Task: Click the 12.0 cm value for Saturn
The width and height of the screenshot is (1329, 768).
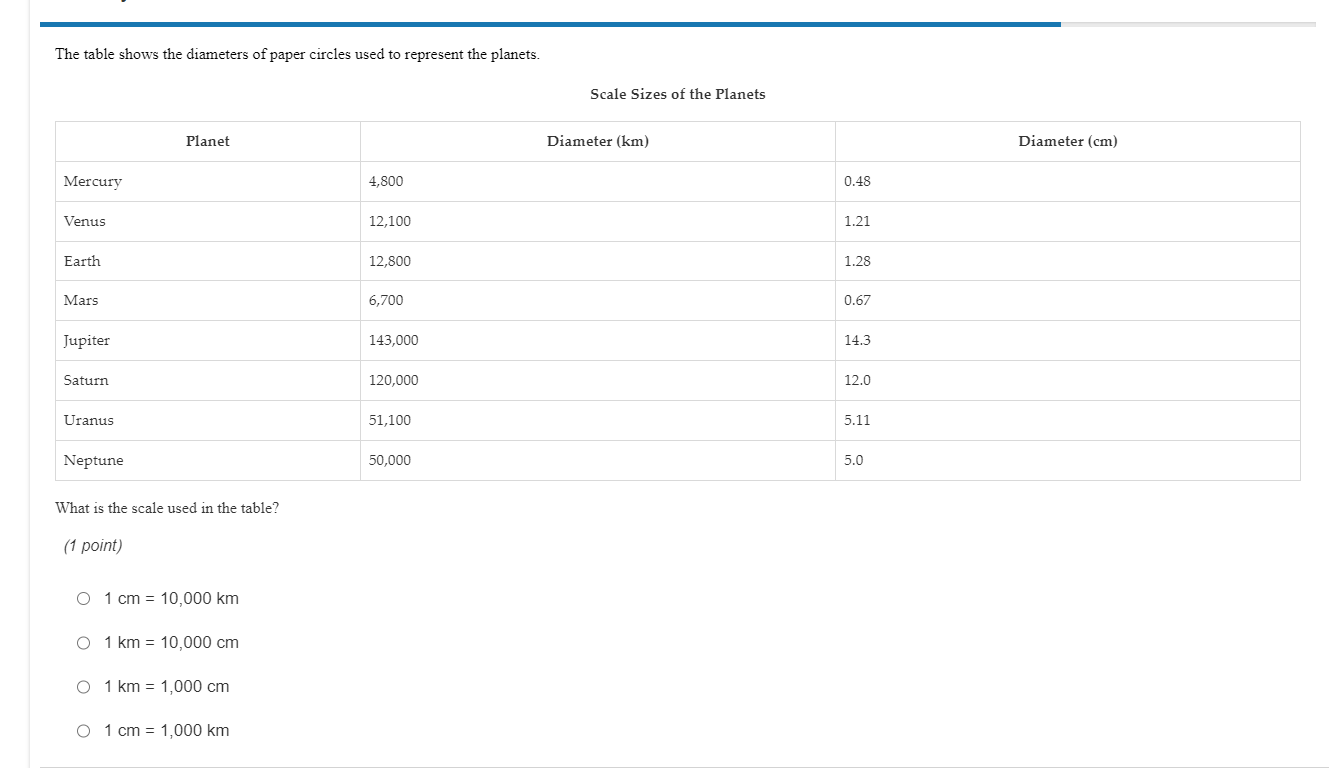Action: (857, 380)
